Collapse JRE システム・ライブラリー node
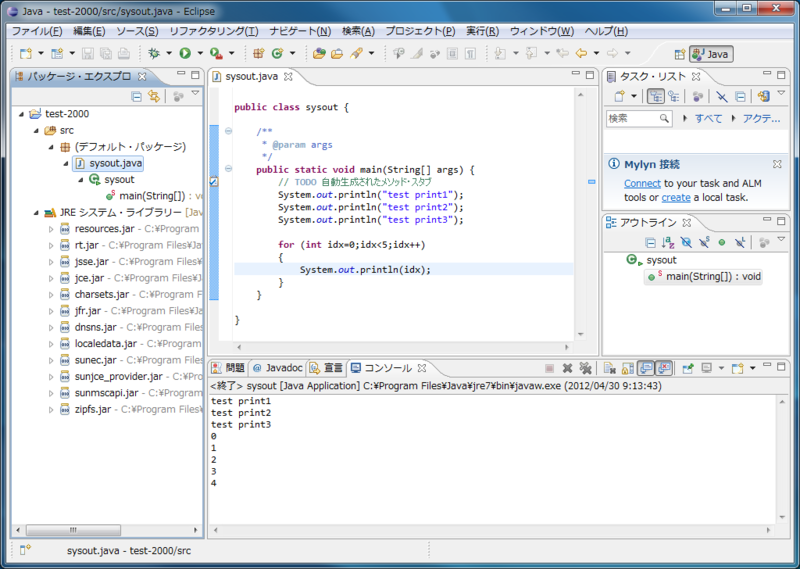The image size is (800, 569). pos(36,213)
